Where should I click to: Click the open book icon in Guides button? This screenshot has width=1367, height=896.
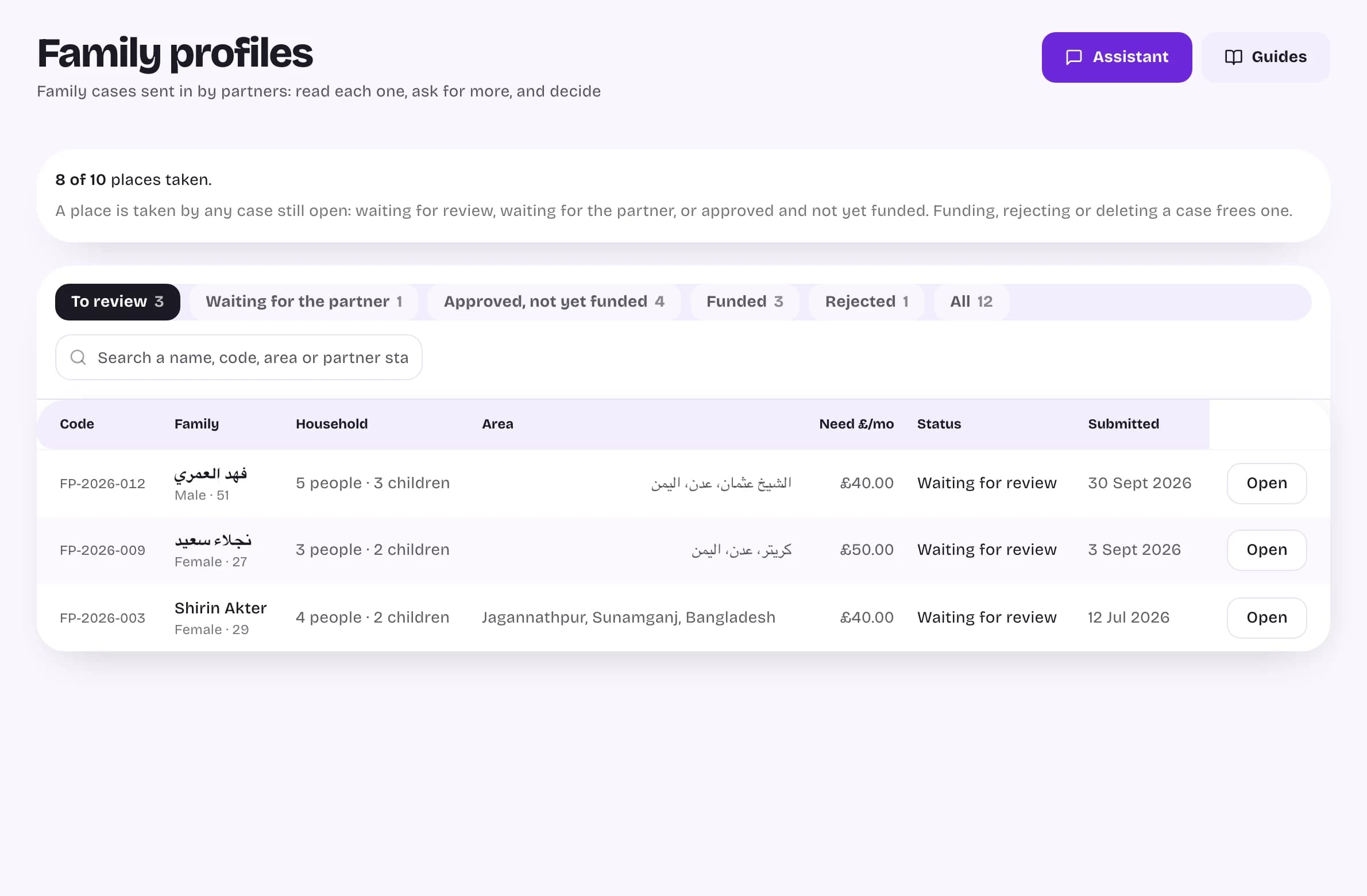click(x=1233, y=57)
